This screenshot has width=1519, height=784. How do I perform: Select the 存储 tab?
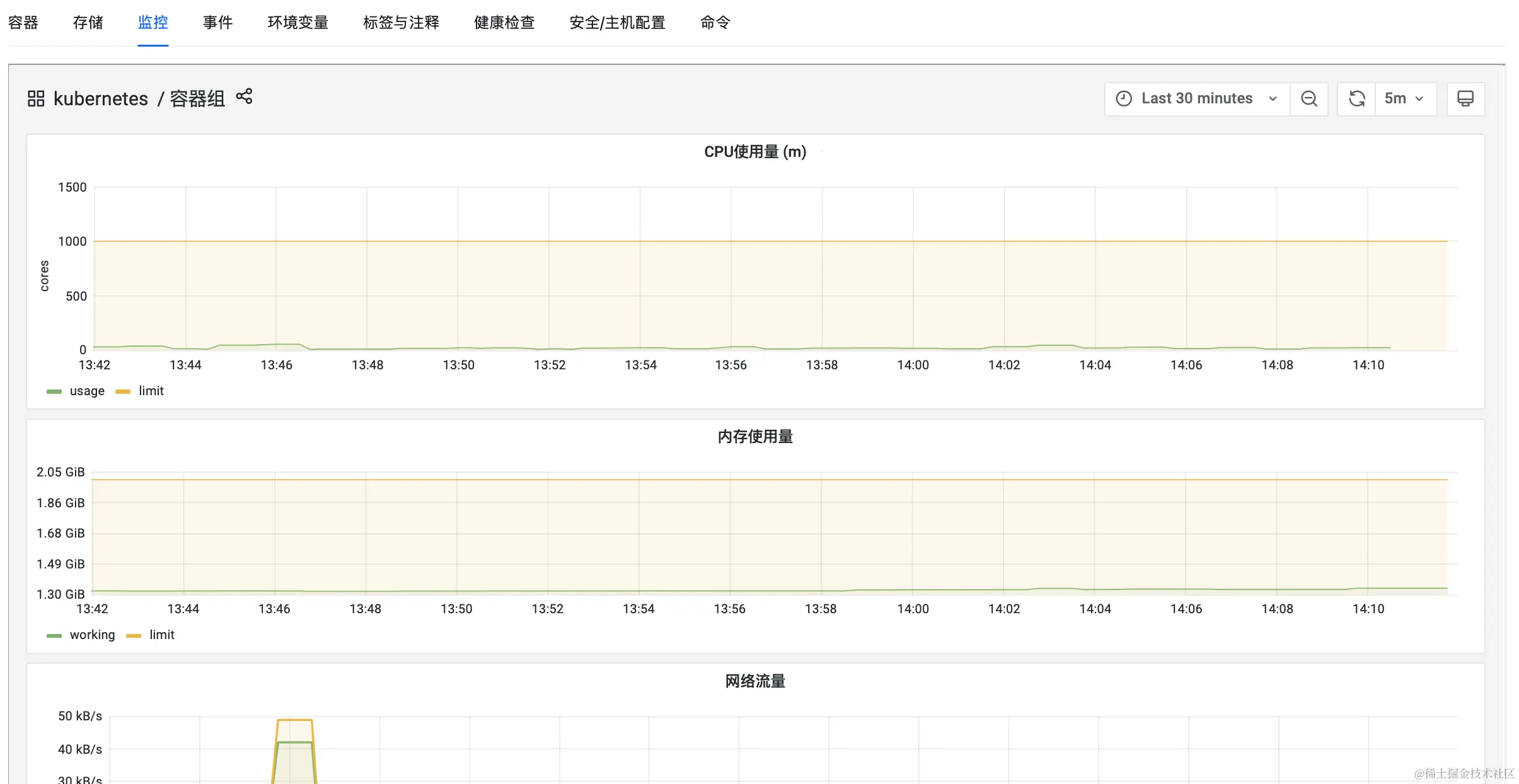[88, 23]
